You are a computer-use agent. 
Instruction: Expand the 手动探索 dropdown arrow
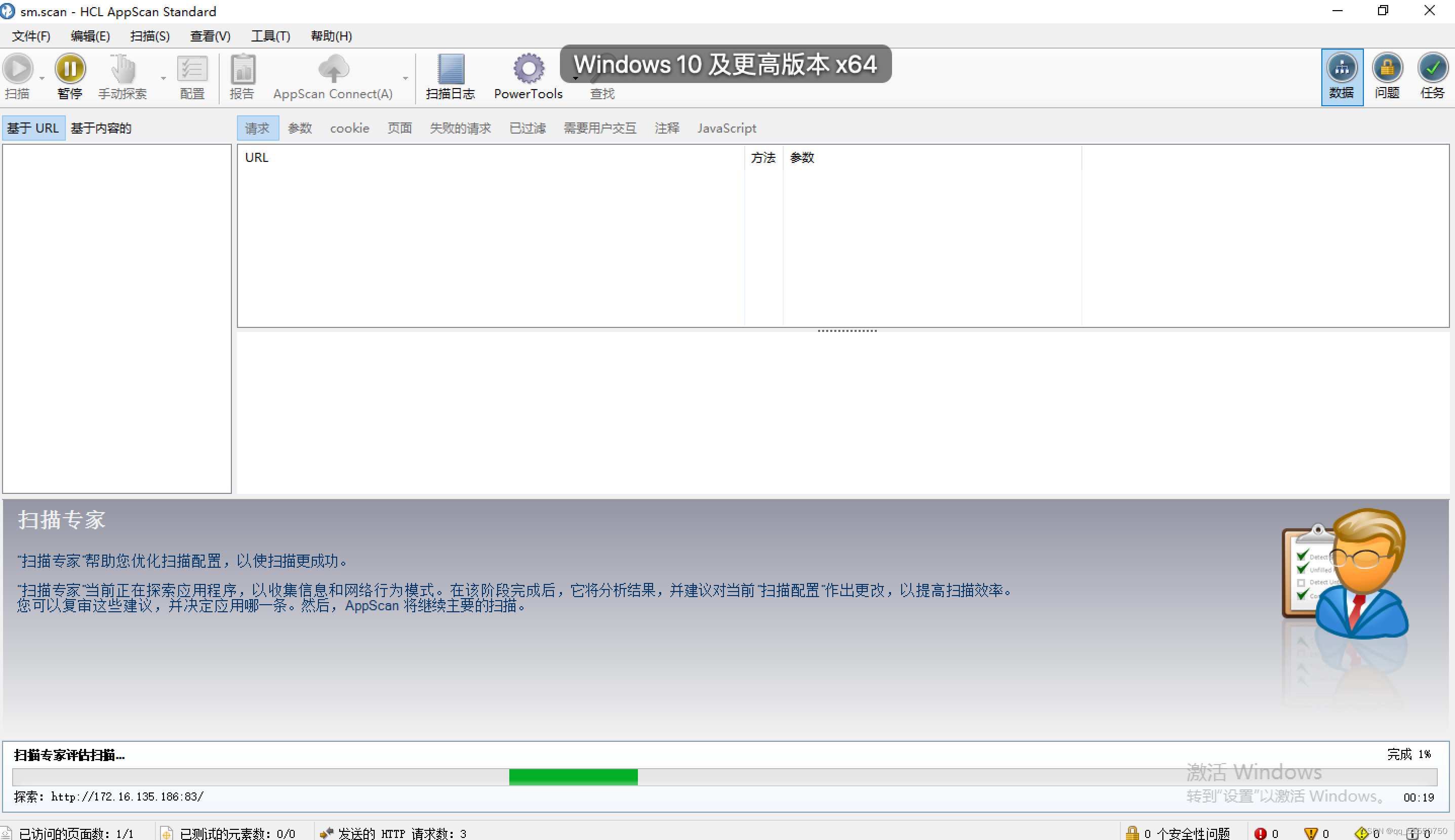tap(164, 78)
